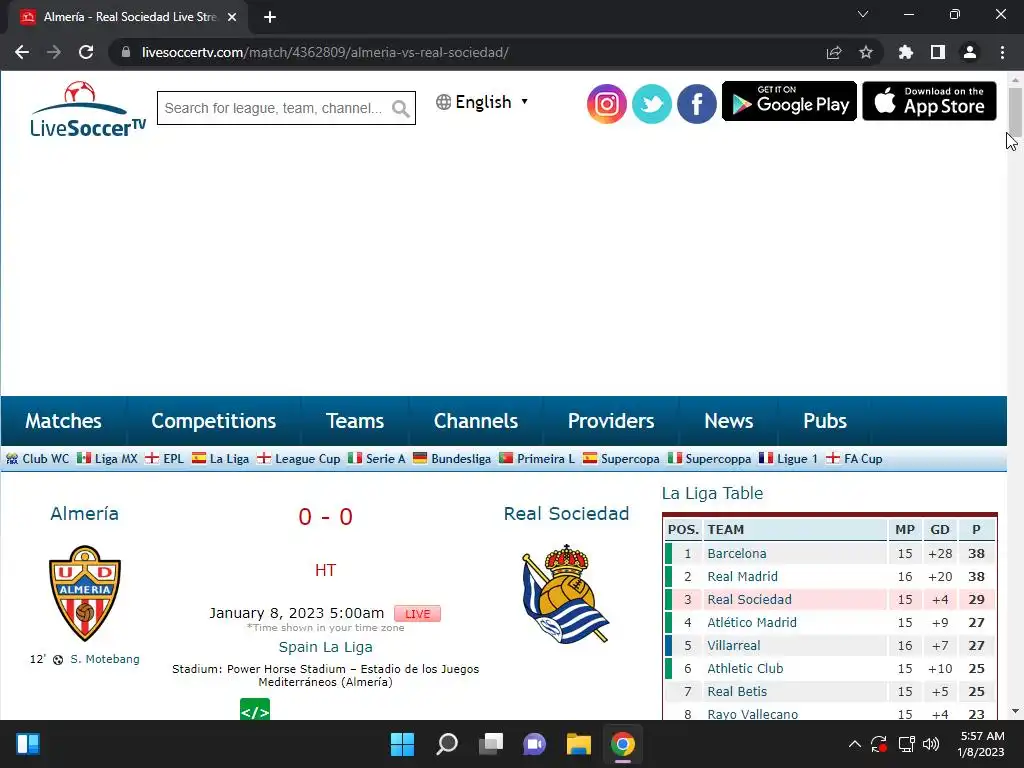Click Real Madrid in La Liga table
The image size is (1024, 768).
(x=743, y=577)
